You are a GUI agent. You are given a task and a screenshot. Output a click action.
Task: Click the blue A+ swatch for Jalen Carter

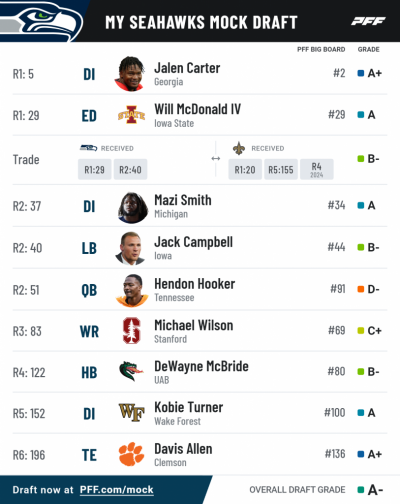click(360, 73)
